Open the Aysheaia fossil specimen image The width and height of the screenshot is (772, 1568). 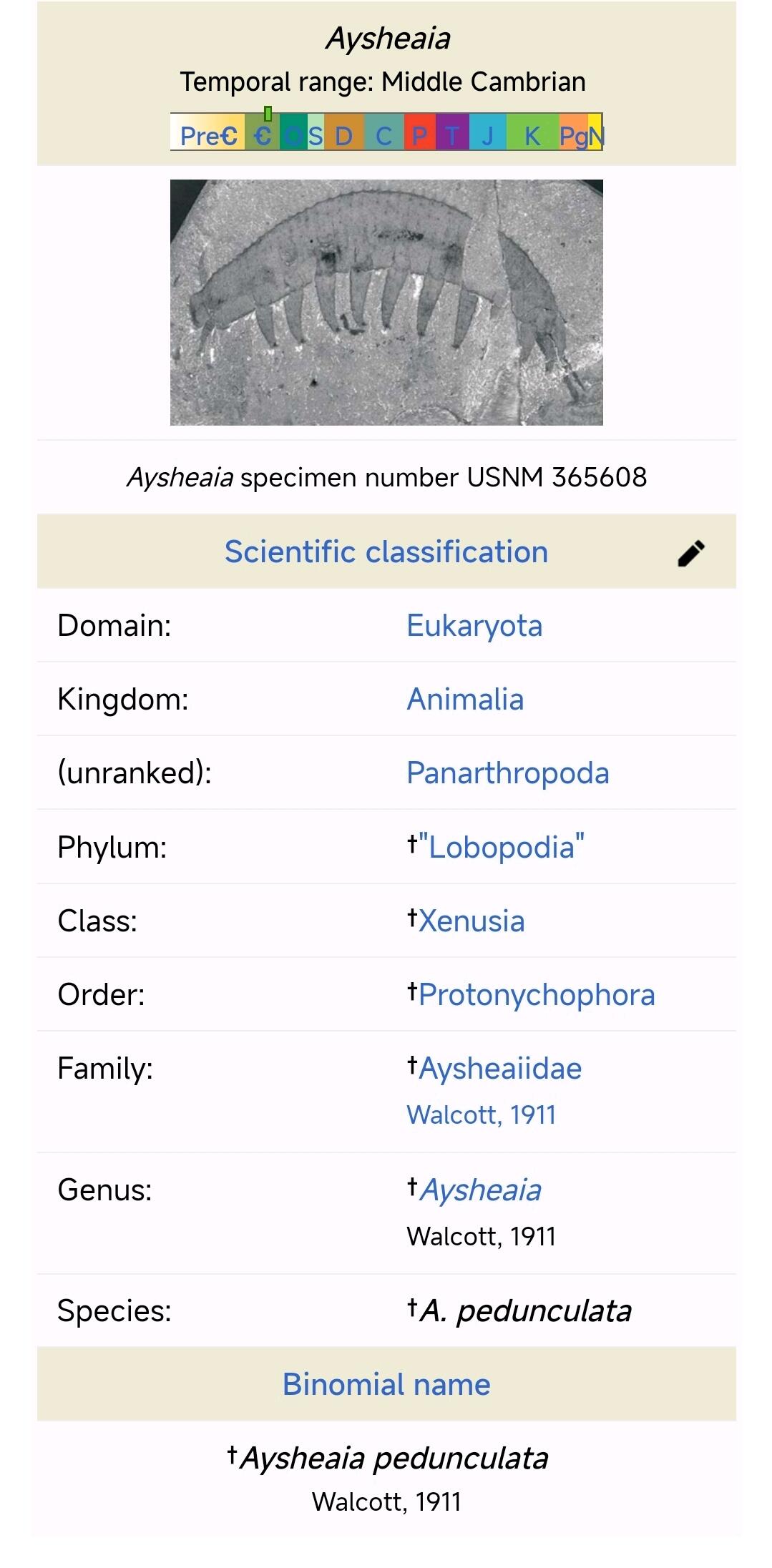386,303
